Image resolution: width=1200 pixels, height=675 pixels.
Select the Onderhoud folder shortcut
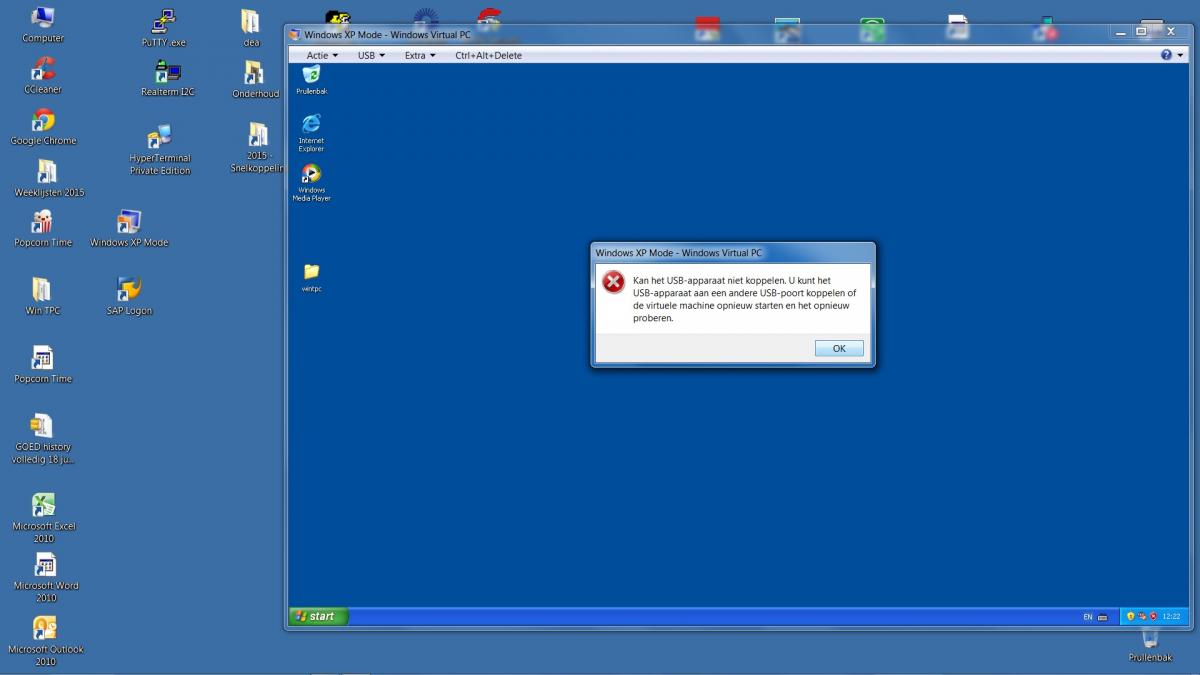(x=256, y=80)
